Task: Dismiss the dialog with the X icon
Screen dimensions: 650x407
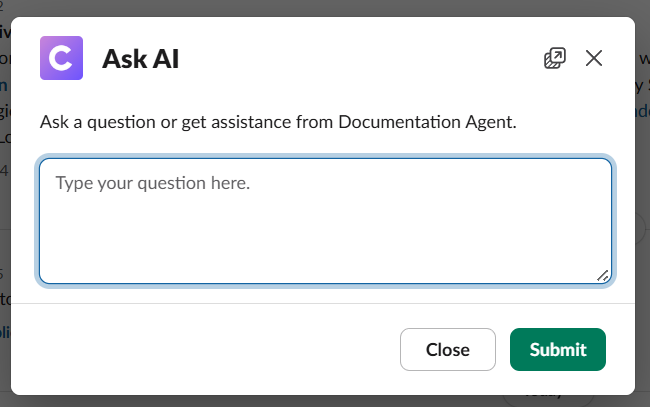Action: click(594, 58)
